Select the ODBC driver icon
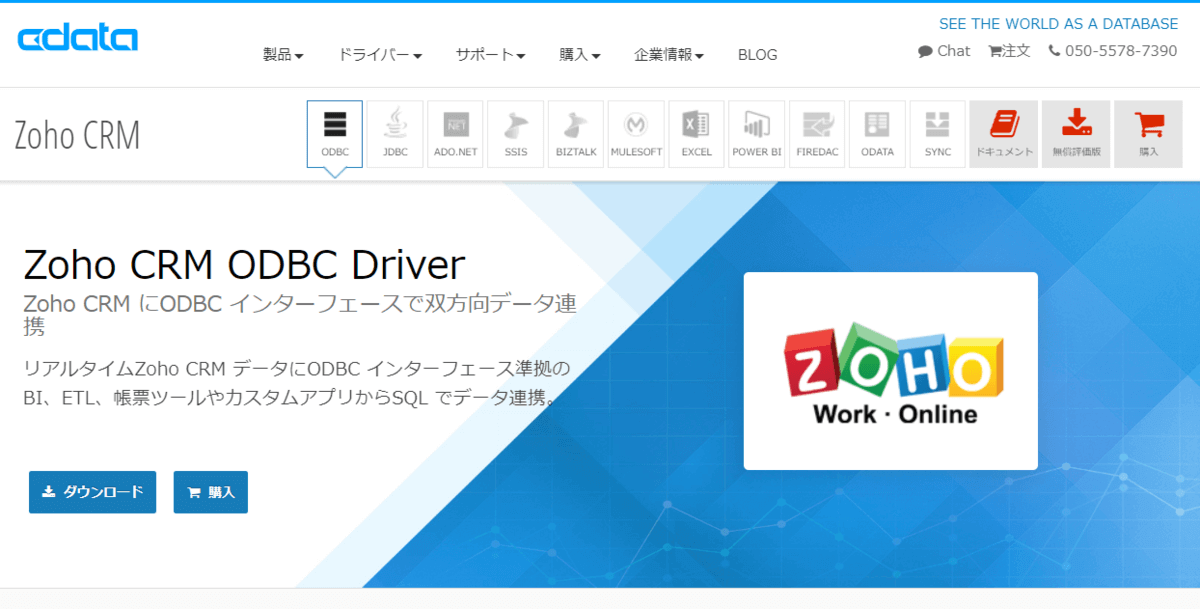Image resolution: width=1200 pixels, height=609 pixels. [x=335, y=134]
